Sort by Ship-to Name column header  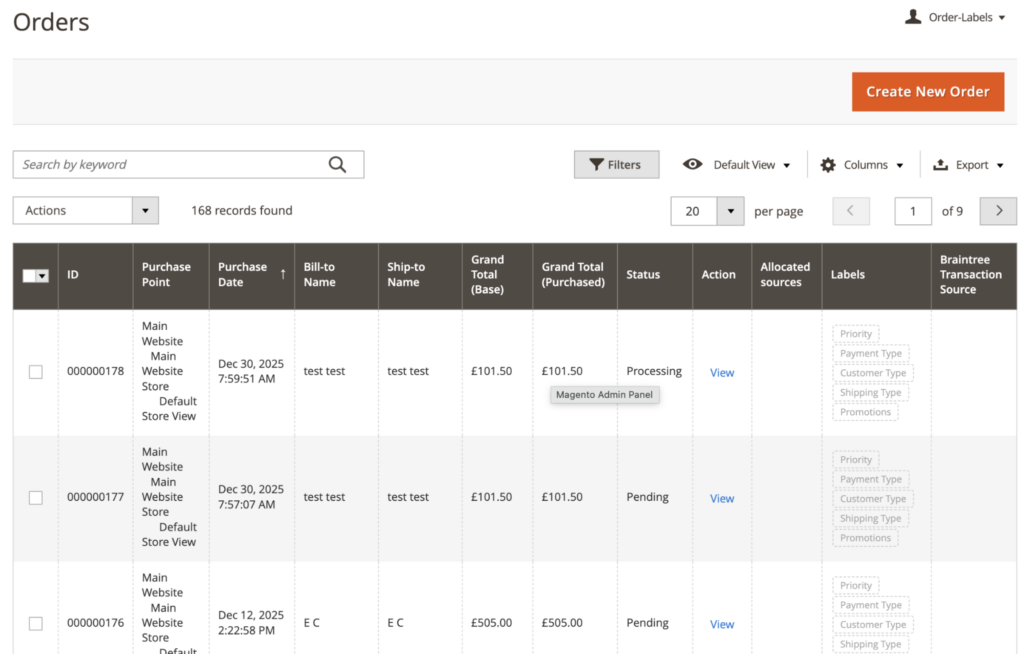[x=420, y=275]
